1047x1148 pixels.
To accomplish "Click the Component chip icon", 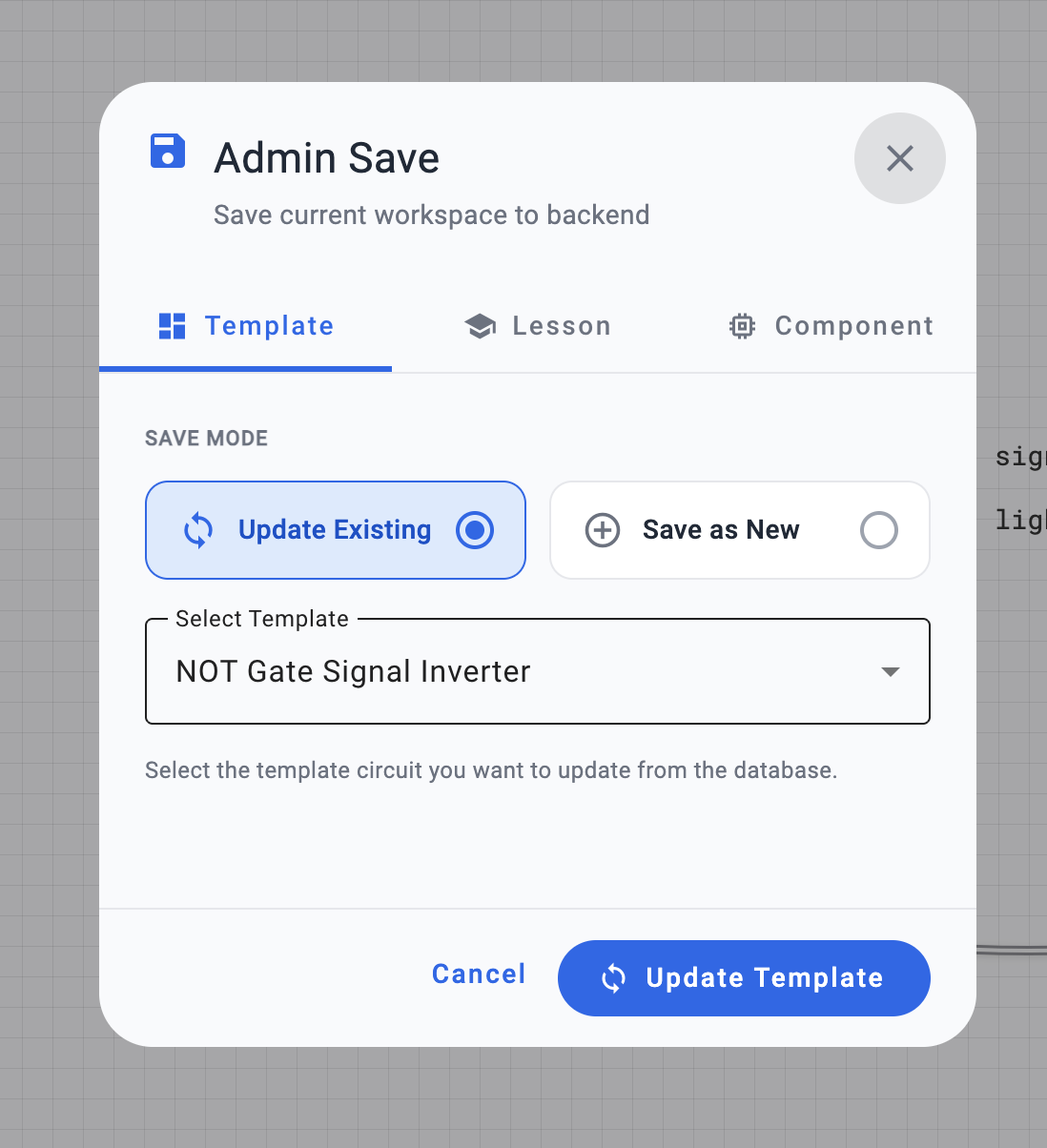I will pos(742,326).
